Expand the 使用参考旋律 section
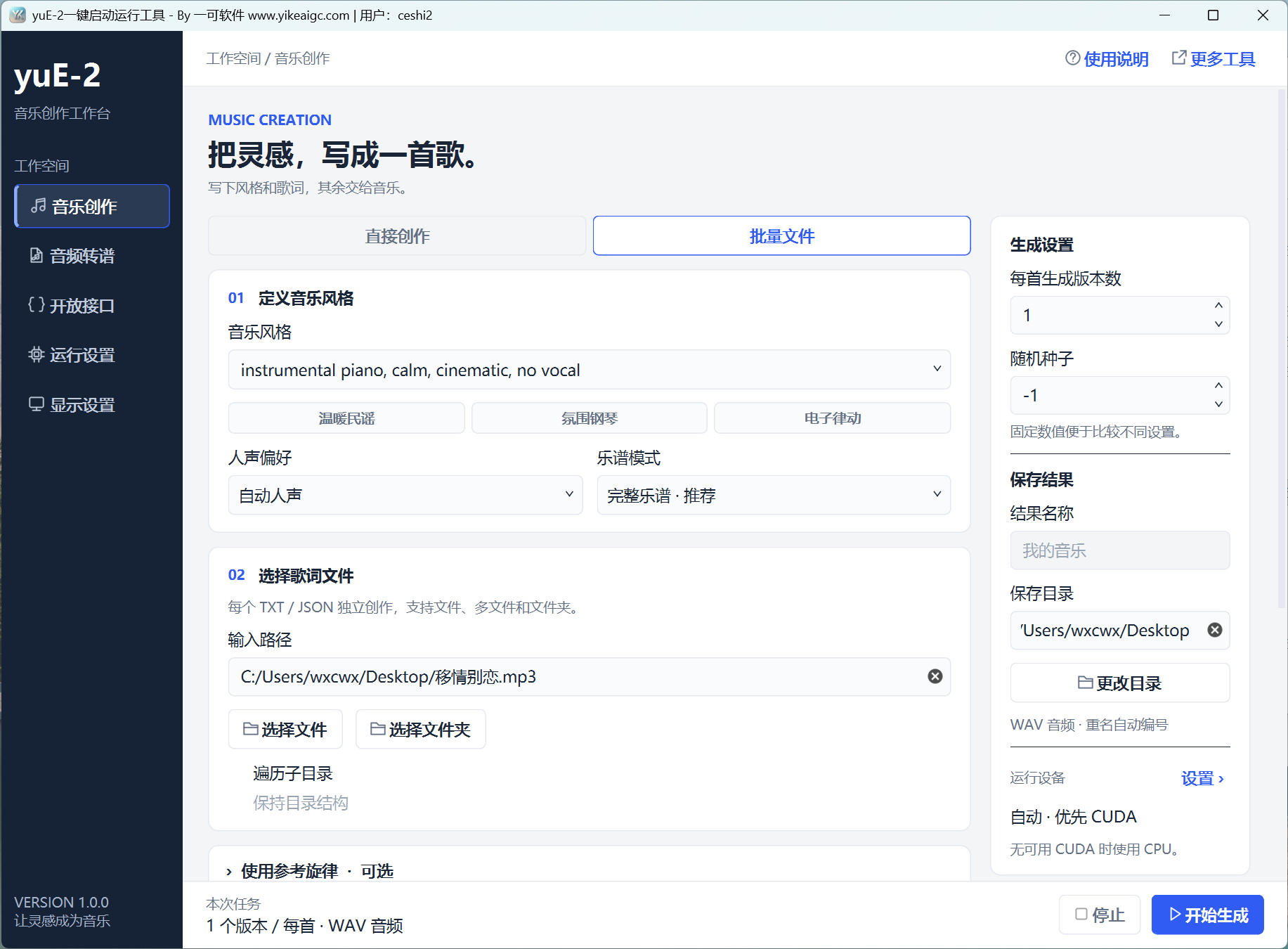 coord(309,871)
